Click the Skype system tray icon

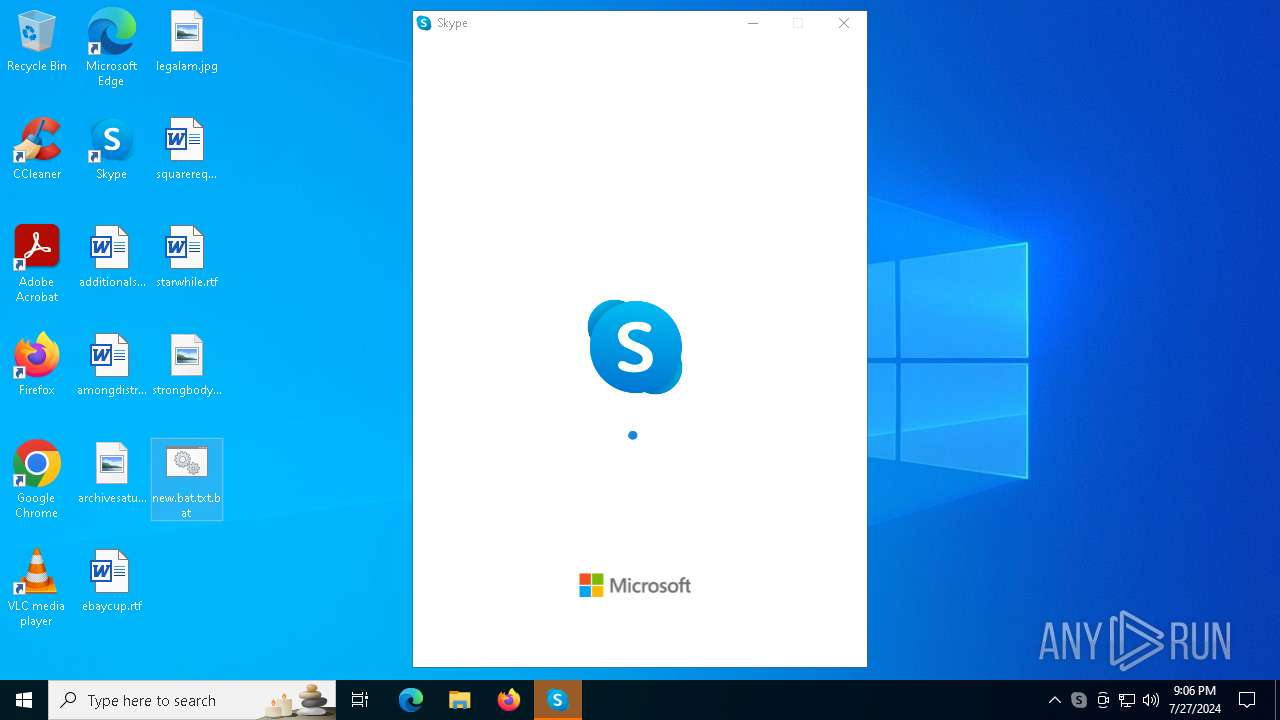pyautogui.click(x=1079, y=700)
